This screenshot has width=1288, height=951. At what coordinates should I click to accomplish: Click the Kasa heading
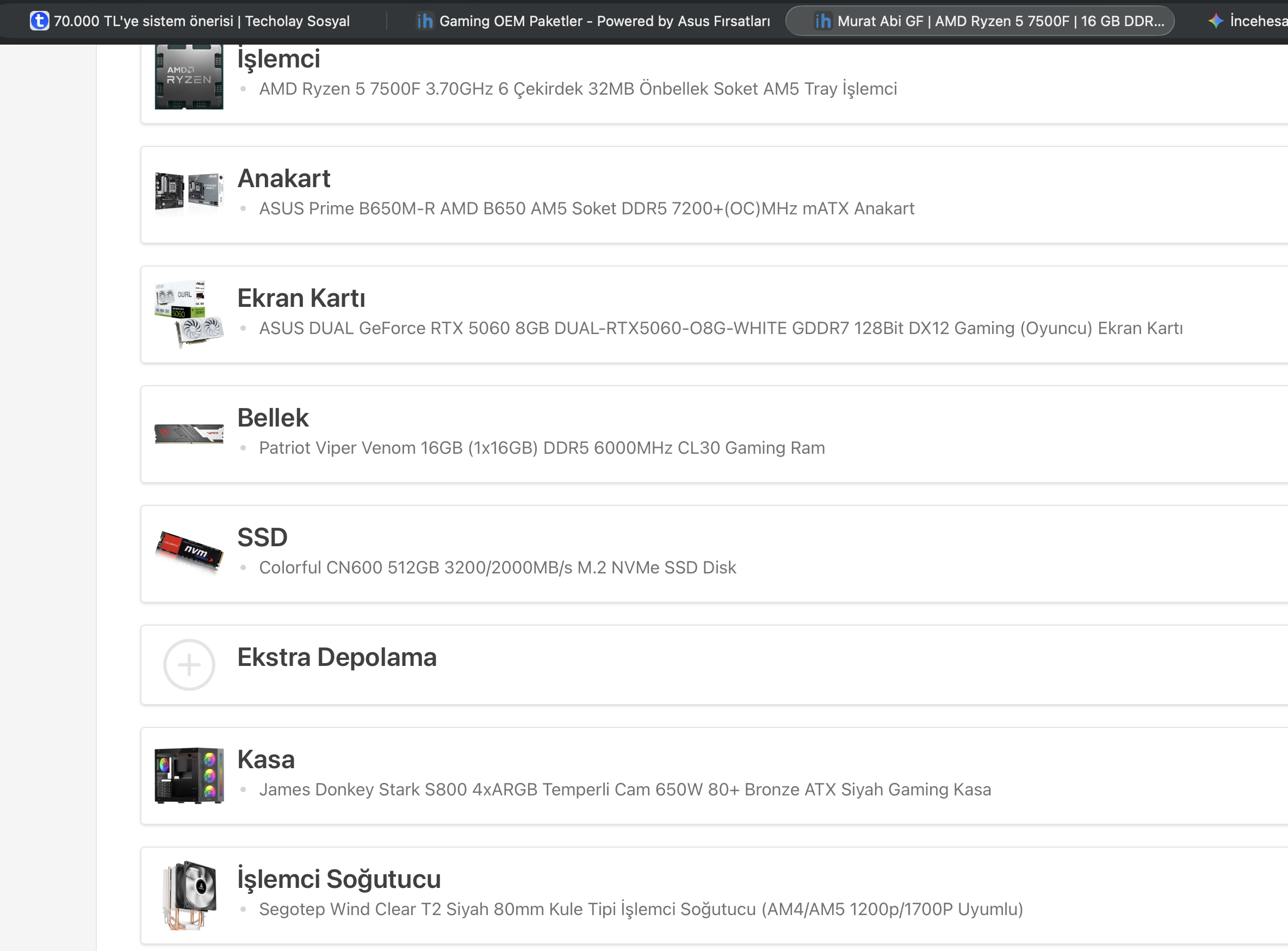pos(266,760)
